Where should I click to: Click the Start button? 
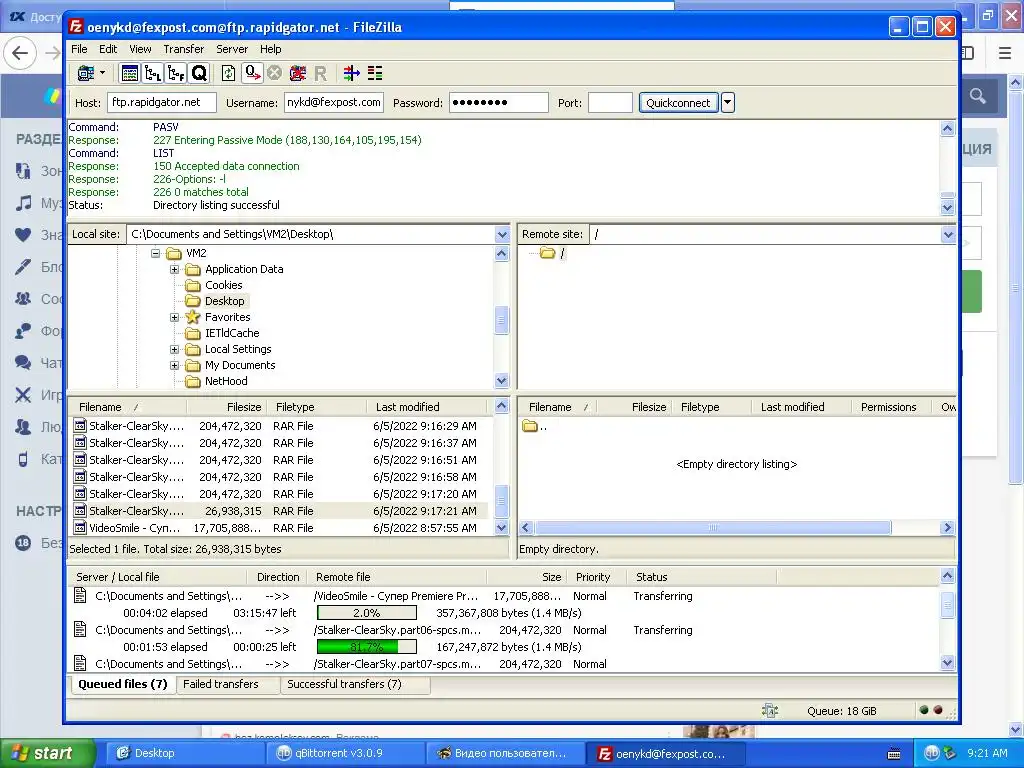(x=47, y=753)
